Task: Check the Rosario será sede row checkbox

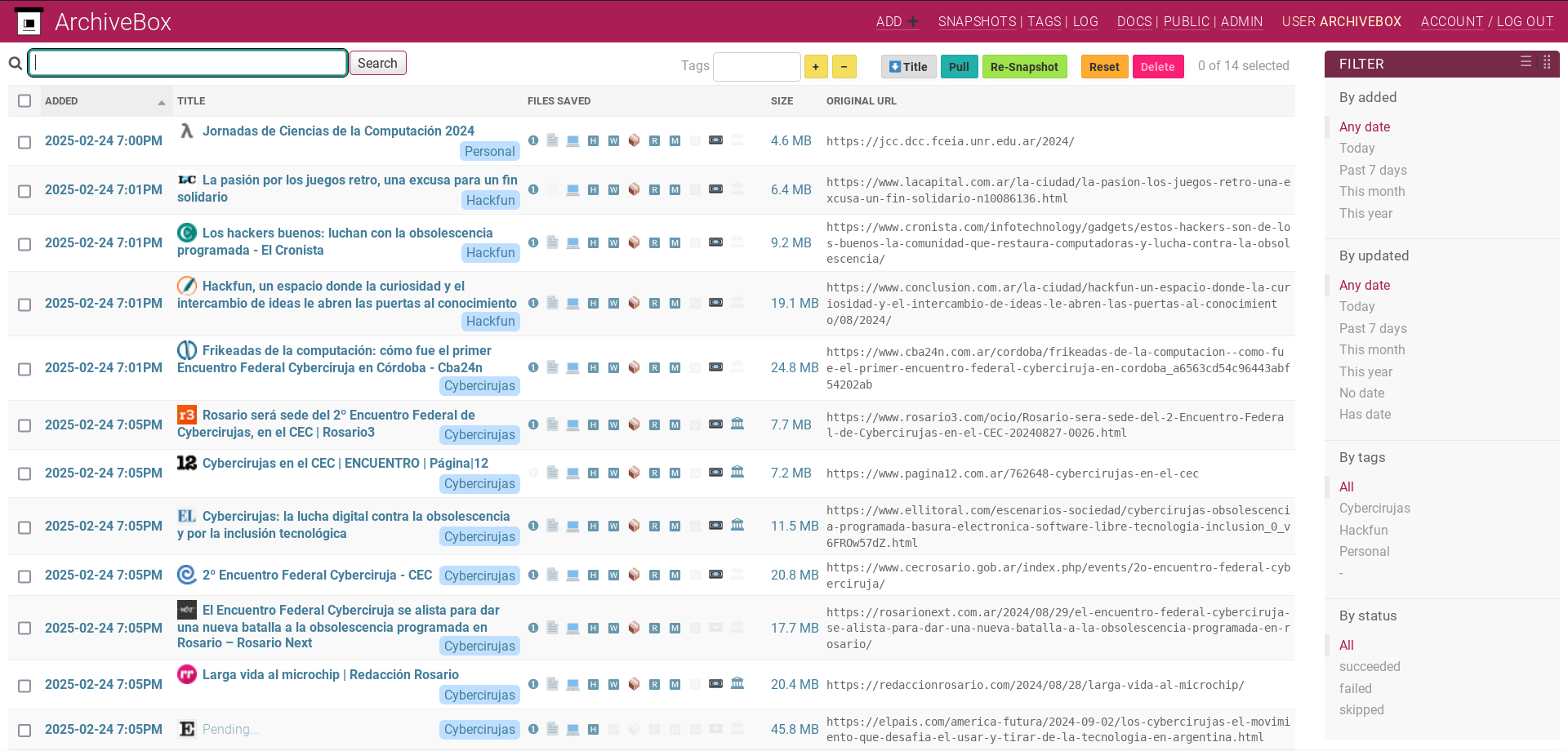Action: click(24, 425)
